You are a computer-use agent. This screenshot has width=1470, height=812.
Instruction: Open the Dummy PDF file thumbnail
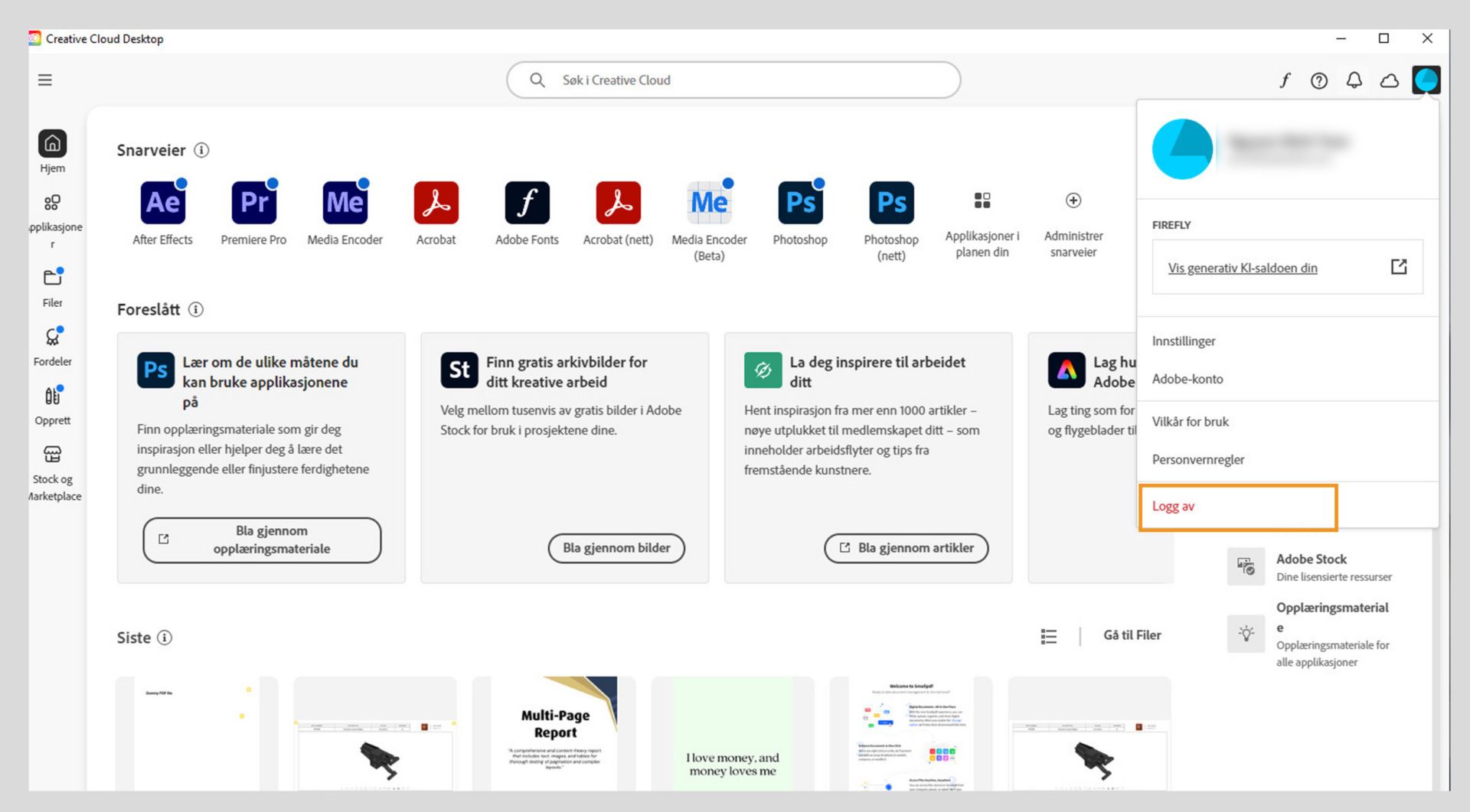tap(197, 733)
